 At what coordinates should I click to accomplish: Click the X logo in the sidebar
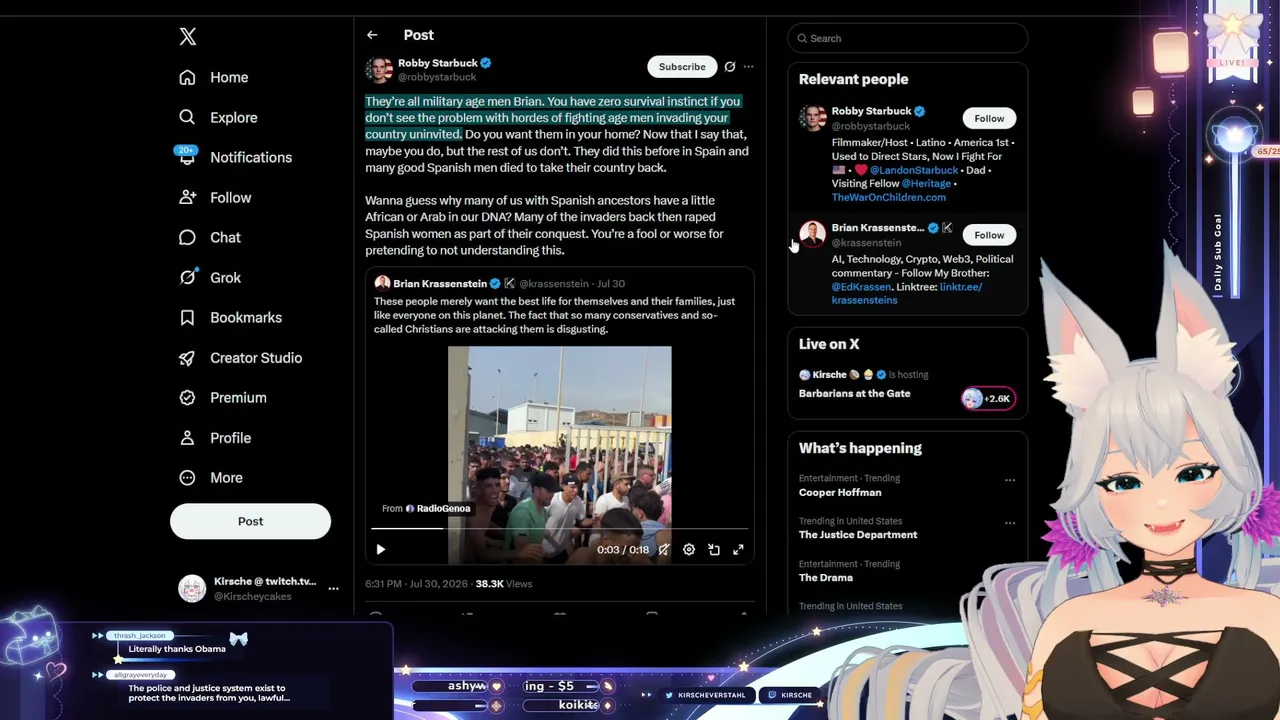(x=188, y=37)
